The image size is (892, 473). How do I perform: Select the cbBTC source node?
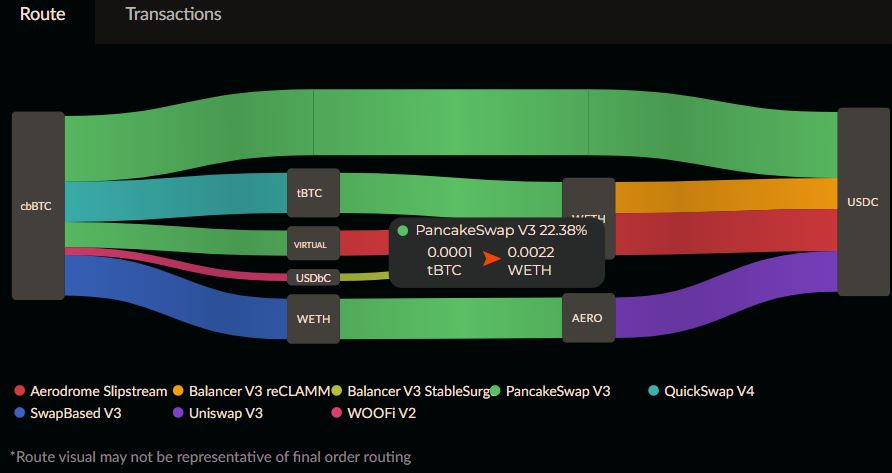tap(38, 205)
